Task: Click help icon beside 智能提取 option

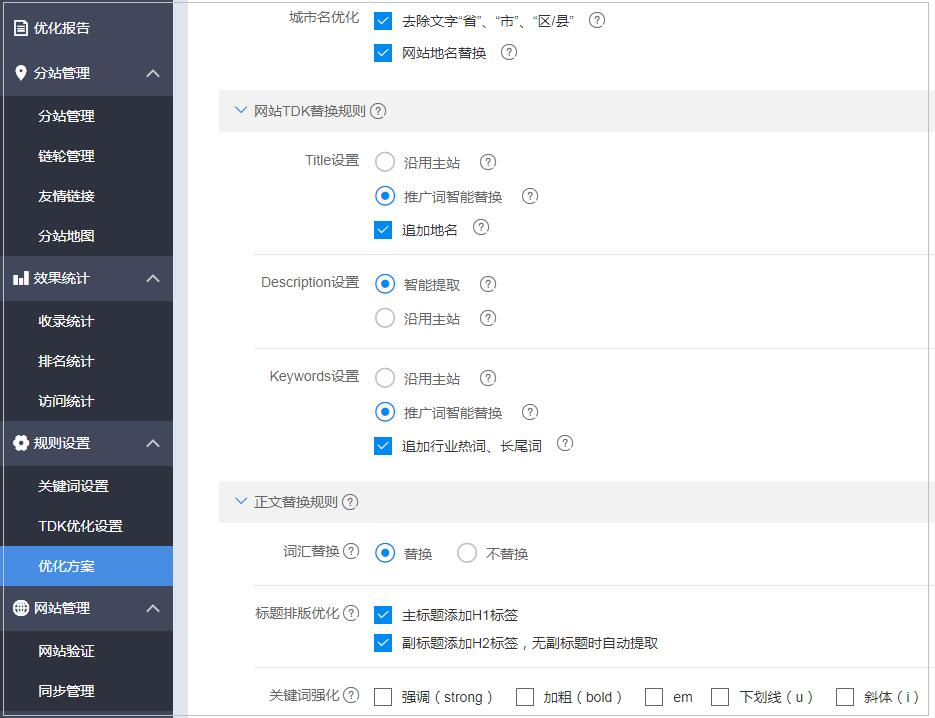Action: pyautogui.click(x=488, y=284)
